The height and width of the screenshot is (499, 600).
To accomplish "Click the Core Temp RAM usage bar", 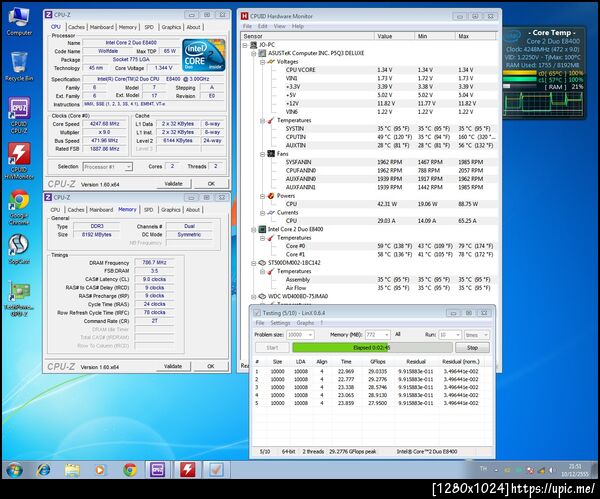I will coord(520,87).
